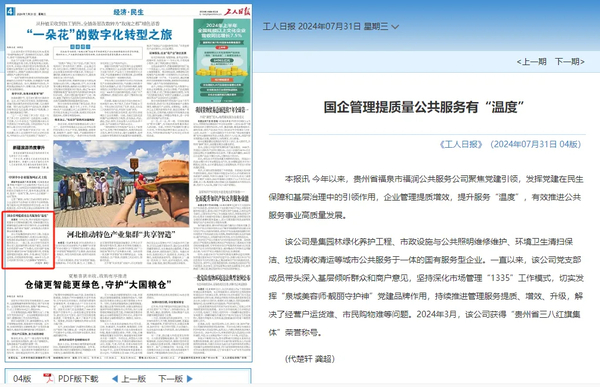Click the 《工人日报》 source link

click(461, 144)
